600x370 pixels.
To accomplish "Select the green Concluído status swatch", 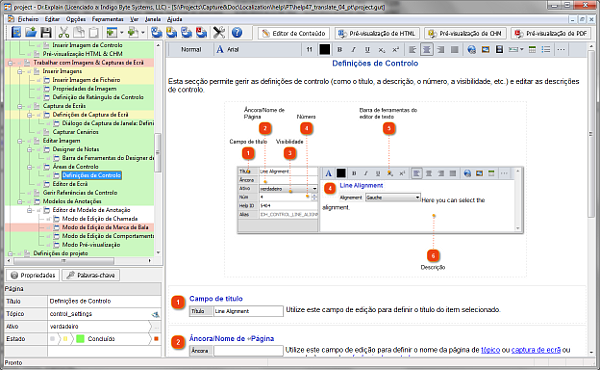I will [x=80, y=339].
